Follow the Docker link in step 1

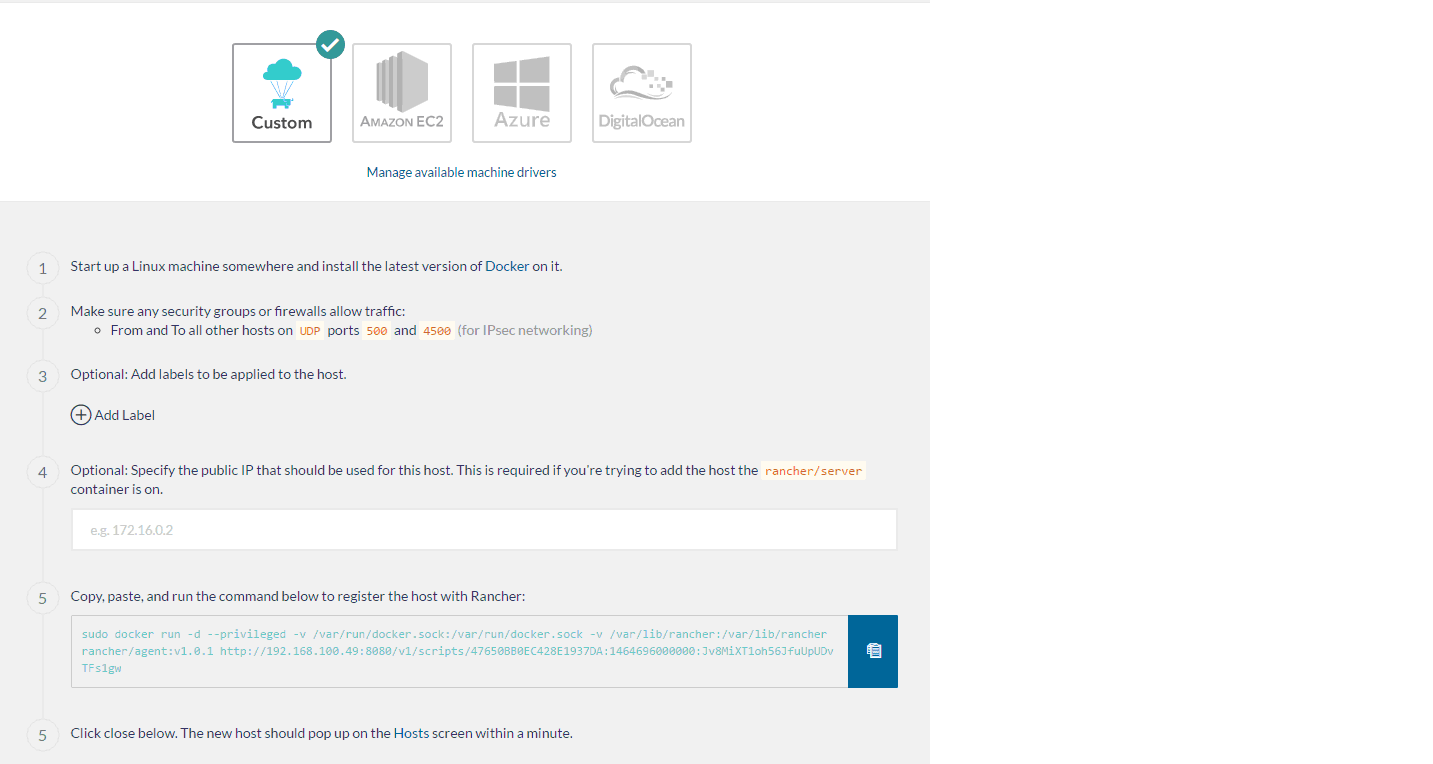pos(507,266)
